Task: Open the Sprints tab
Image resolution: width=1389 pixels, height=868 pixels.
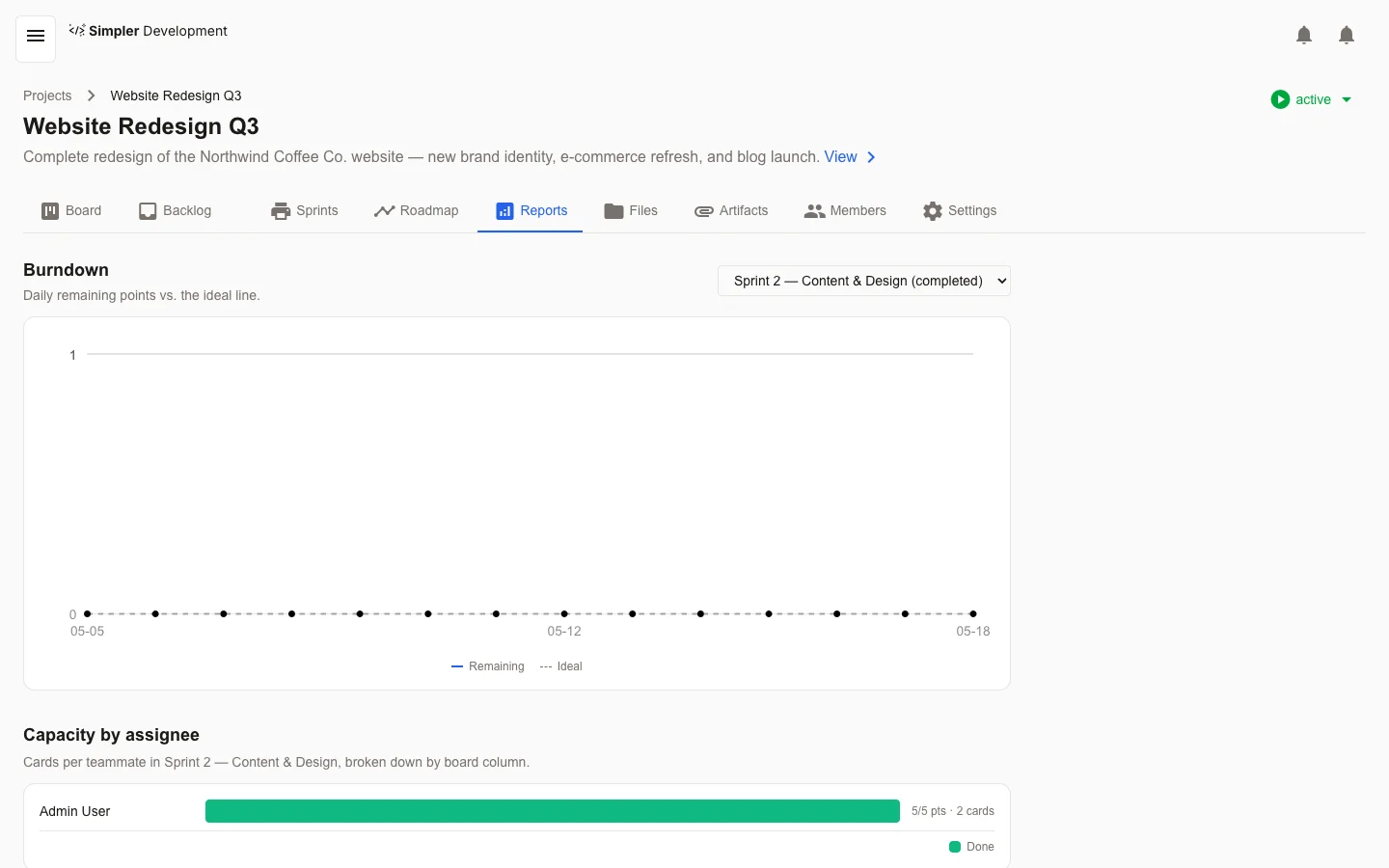Action: pos(305,211)
